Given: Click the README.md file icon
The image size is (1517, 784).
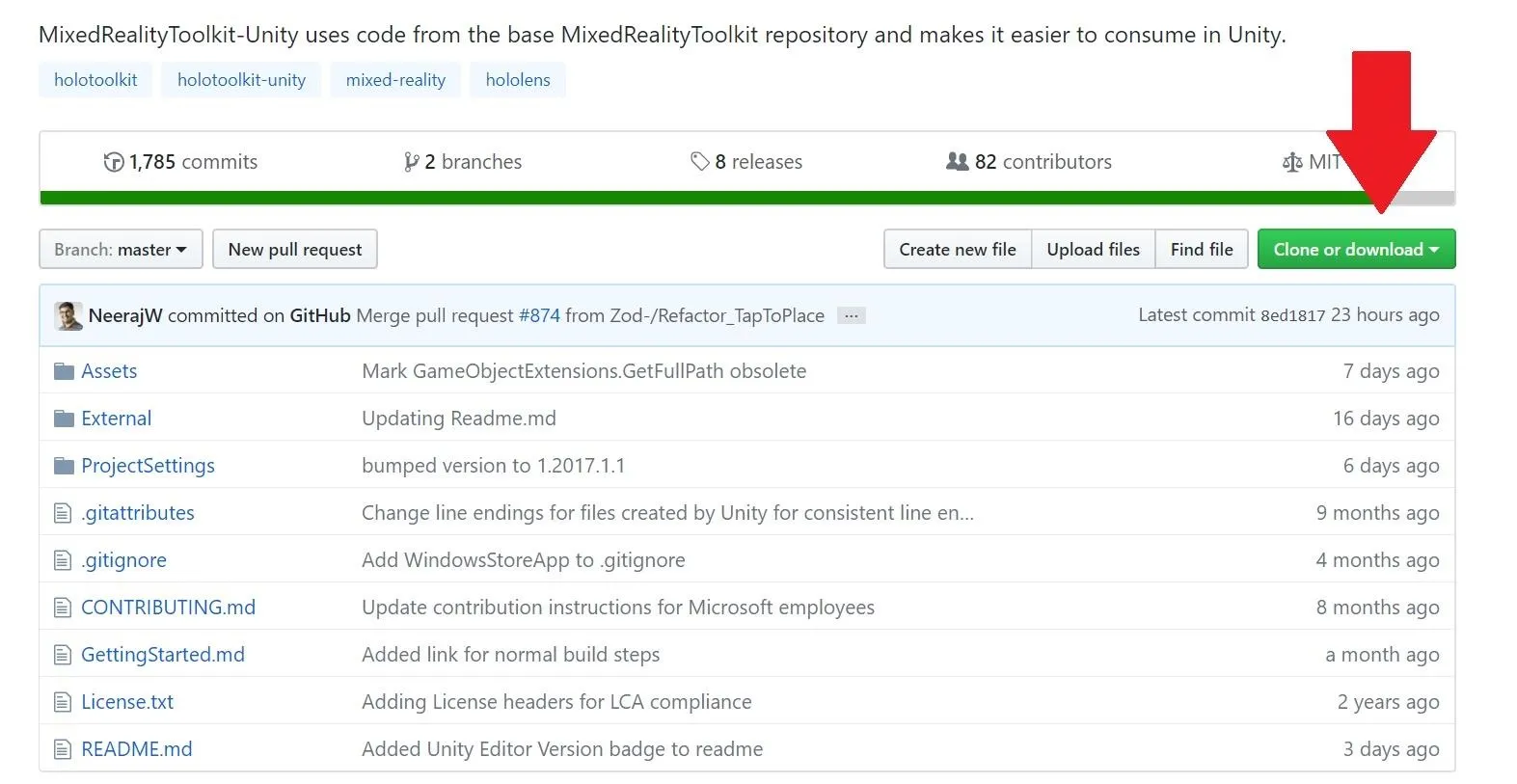Looking at the screenshot, I should pyautogui.click(x=63, y=749).
